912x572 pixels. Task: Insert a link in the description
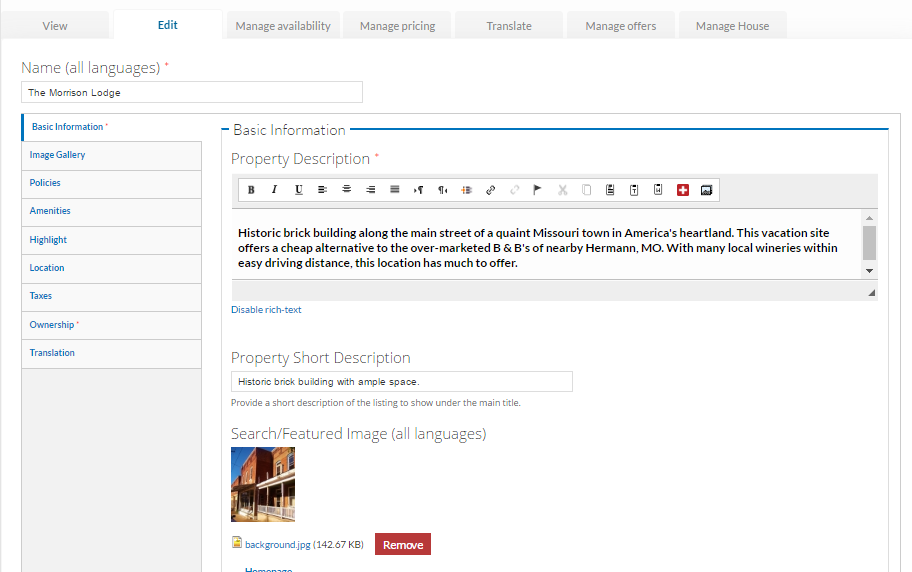(x=490, y=190)
